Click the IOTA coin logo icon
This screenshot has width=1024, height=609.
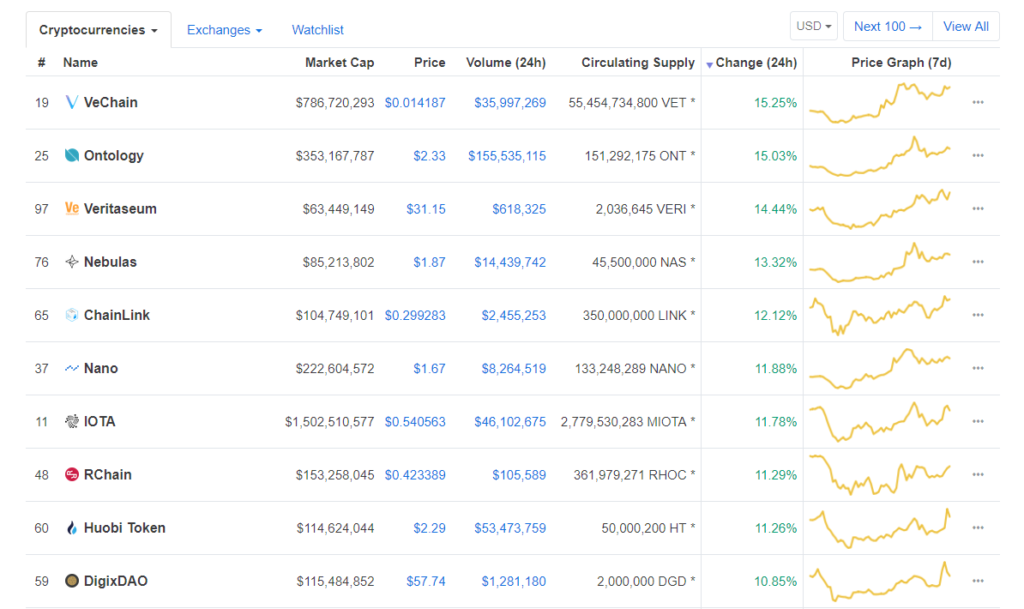click(x=72, y=422)
